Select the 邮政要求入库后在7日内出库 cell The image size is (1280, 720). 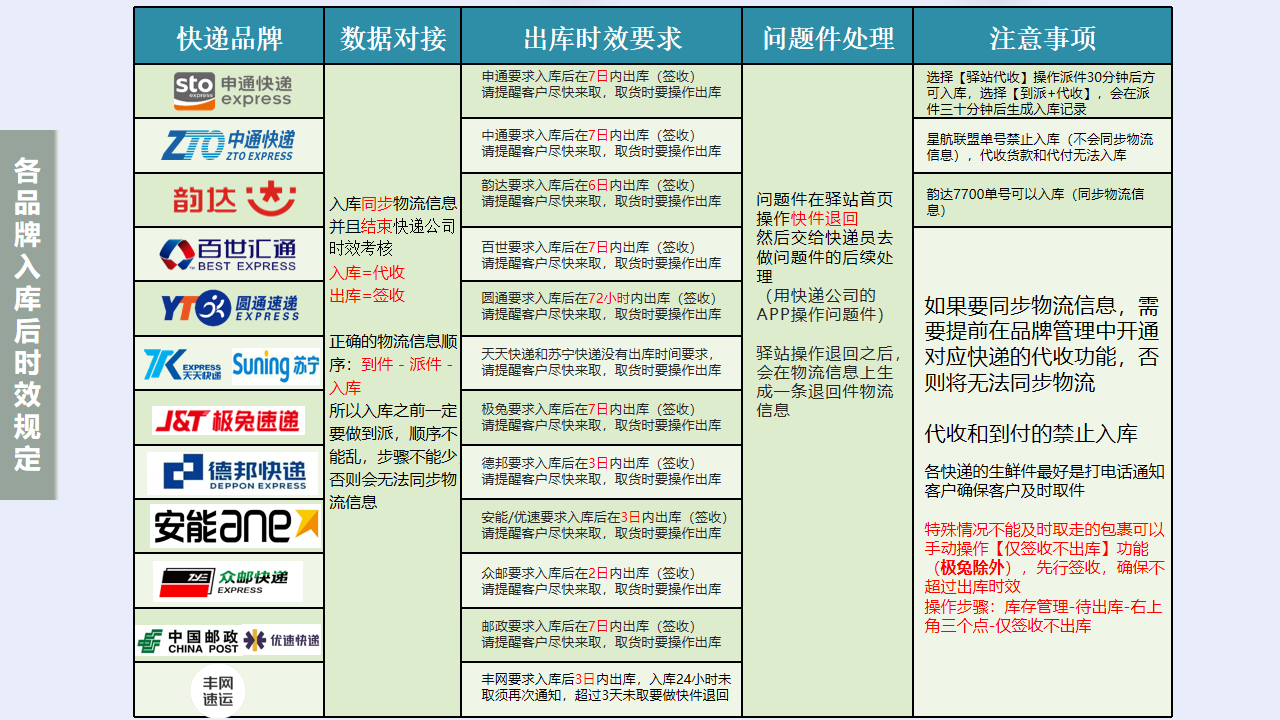[602, 635]
